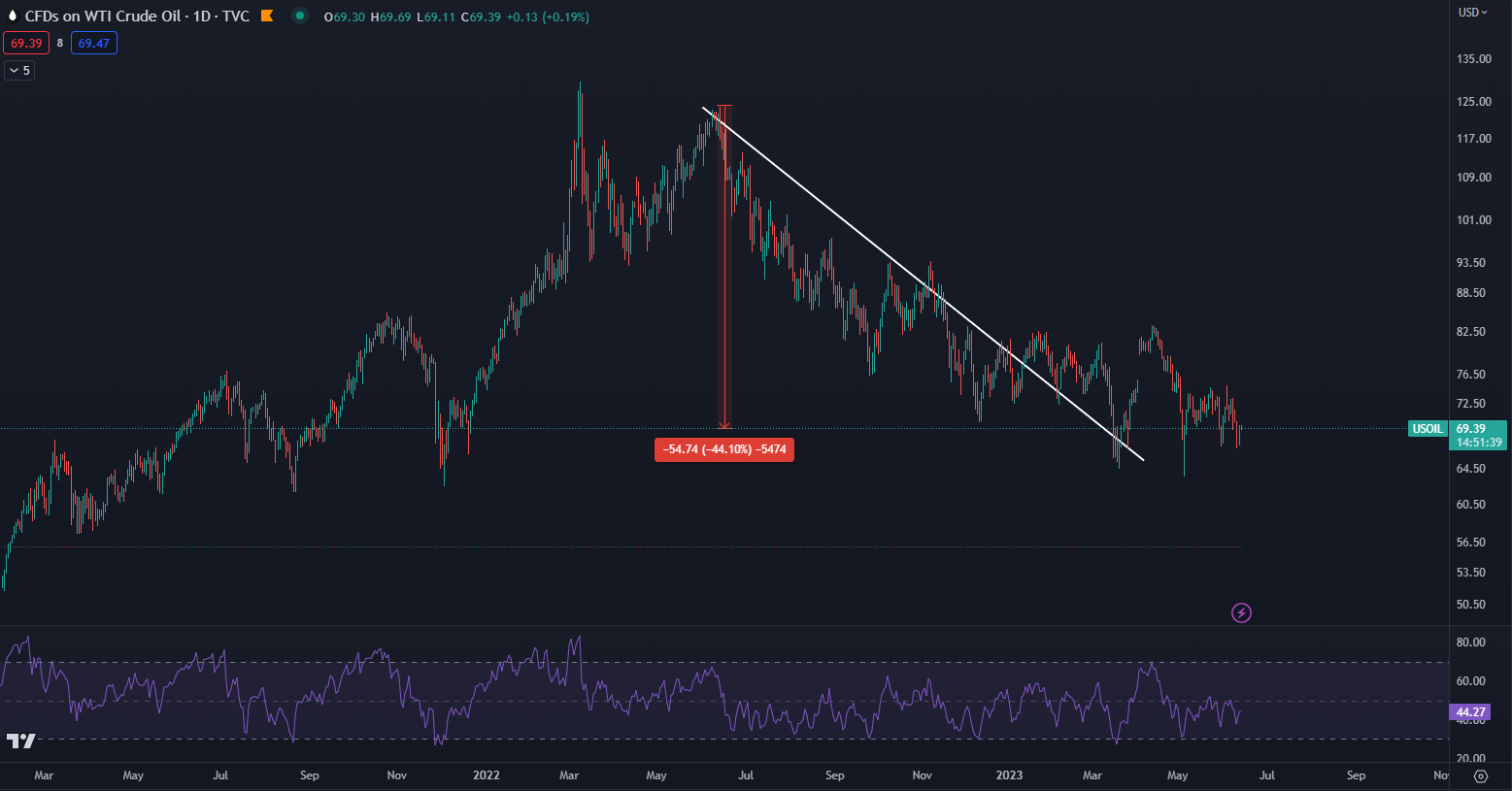Screen dimensions: 1512x791
Task: Click the TradingView logo in RSI pane
Action: (x=21, y=741)
